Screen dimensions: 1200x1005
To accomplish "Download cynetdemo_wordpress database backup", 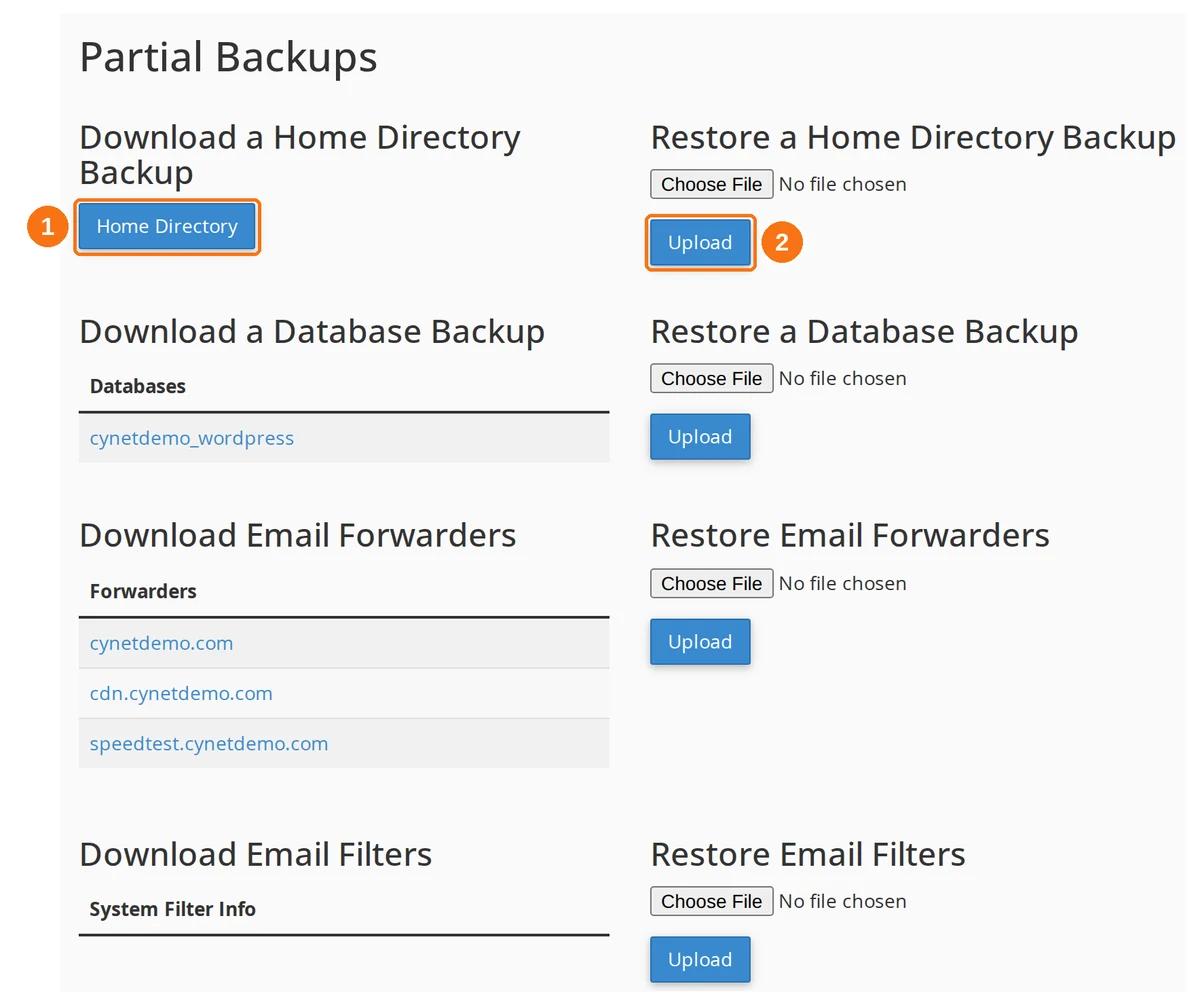I will click(192, 438).
